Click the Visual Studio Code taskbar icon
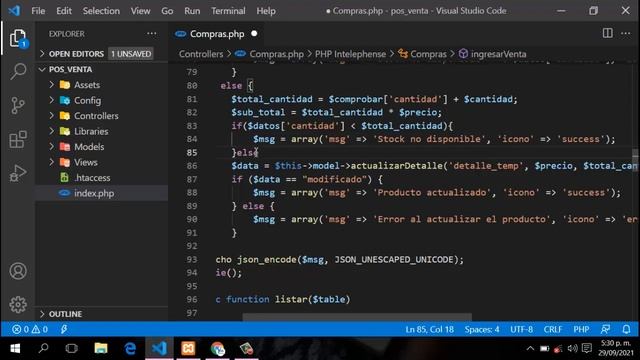 pyautogui.click(x=159, y=349)
